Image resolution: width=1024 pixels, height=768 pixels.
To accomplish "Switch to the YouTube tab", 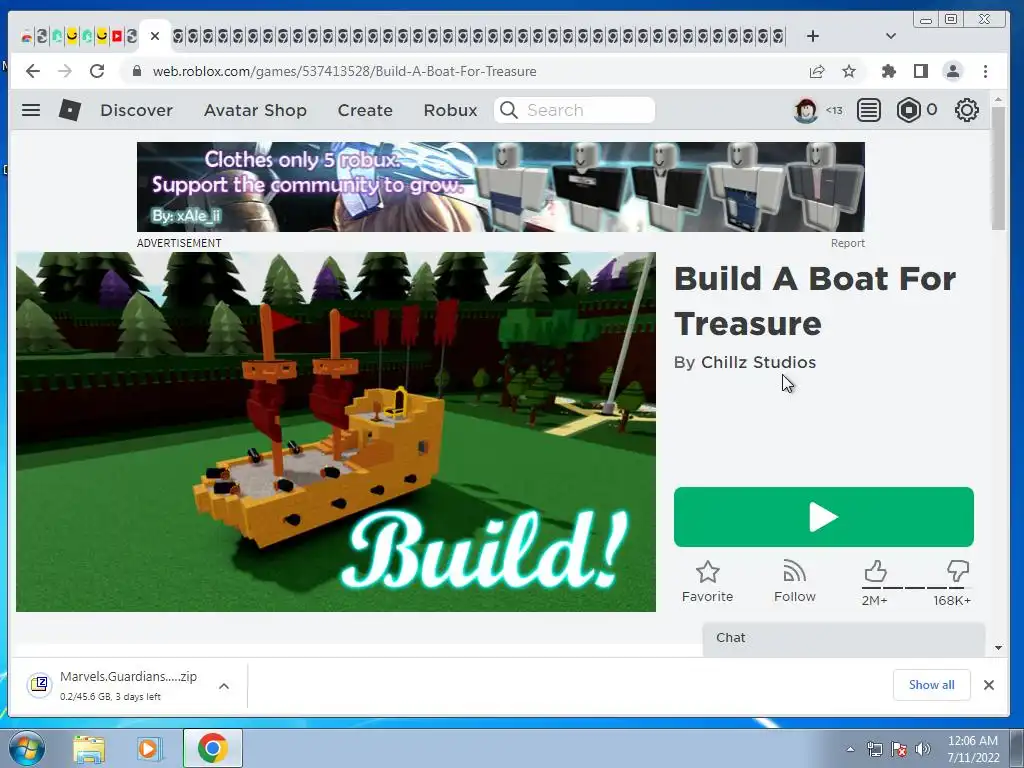I will point(117,36).
